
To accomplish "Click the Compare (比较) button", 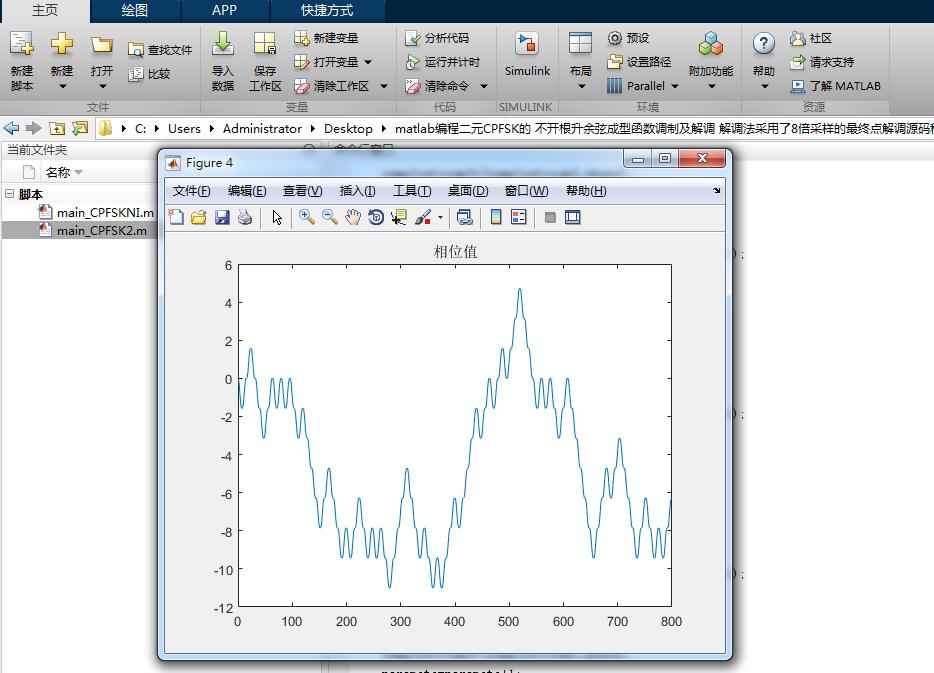I will 150,74.
